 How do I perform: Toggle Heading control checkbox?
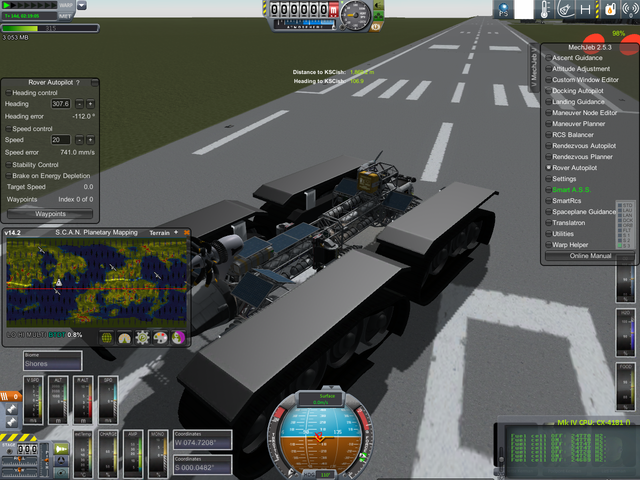[8, 93]
